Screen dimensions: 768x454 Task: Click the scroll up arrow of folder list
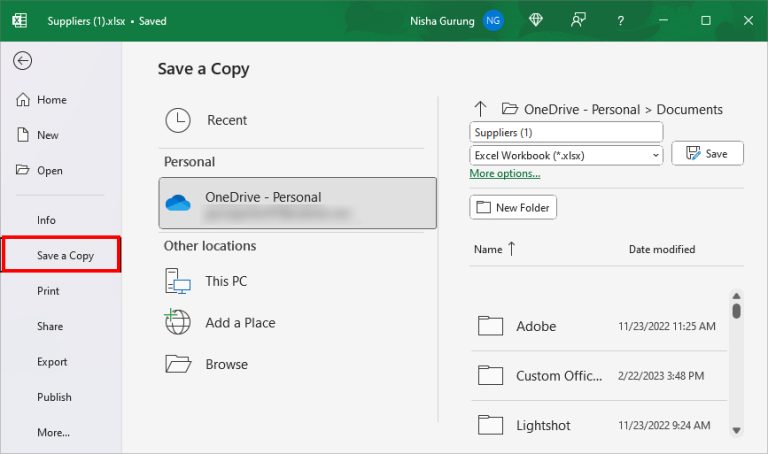pos(736,296)
